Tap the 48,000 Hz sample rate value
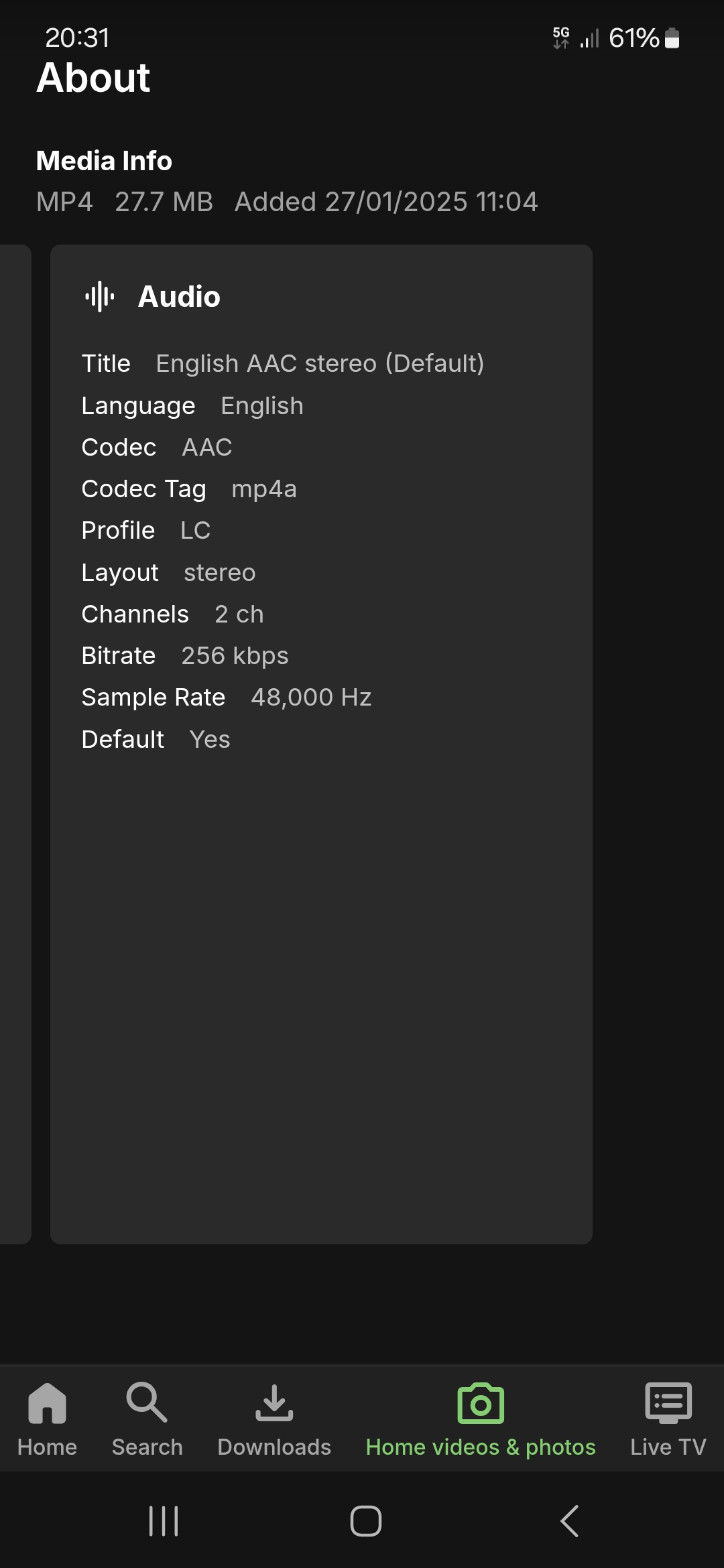 click(x=311, y=697)
